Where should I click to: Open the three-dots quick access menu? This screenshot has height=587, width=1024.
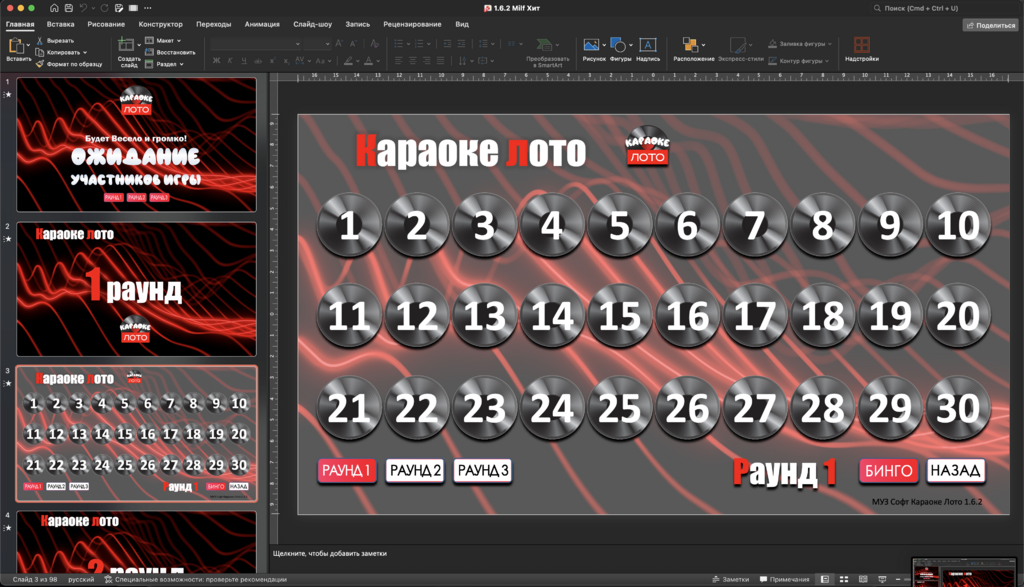click(148, 8)
